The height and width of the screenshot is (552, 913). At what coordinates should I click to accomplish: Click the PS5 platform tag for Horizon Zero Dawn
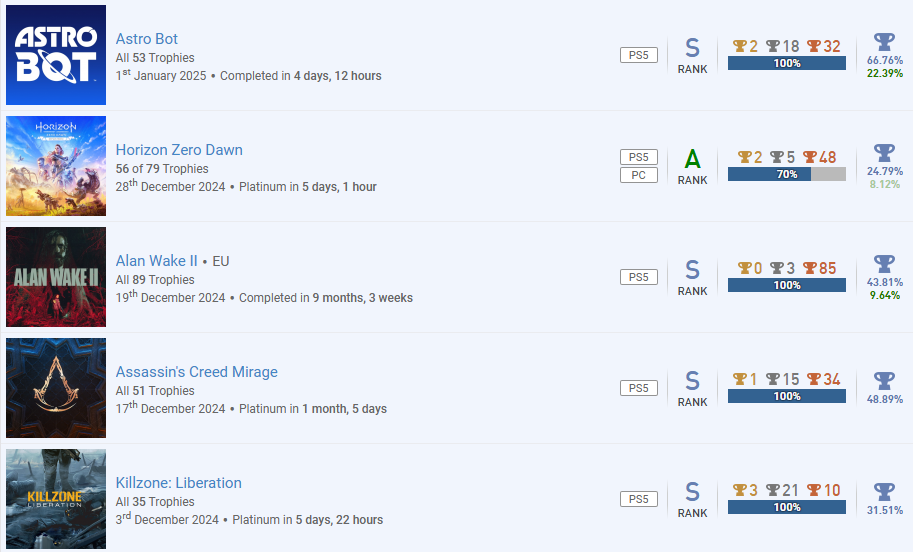pos(639,157)
